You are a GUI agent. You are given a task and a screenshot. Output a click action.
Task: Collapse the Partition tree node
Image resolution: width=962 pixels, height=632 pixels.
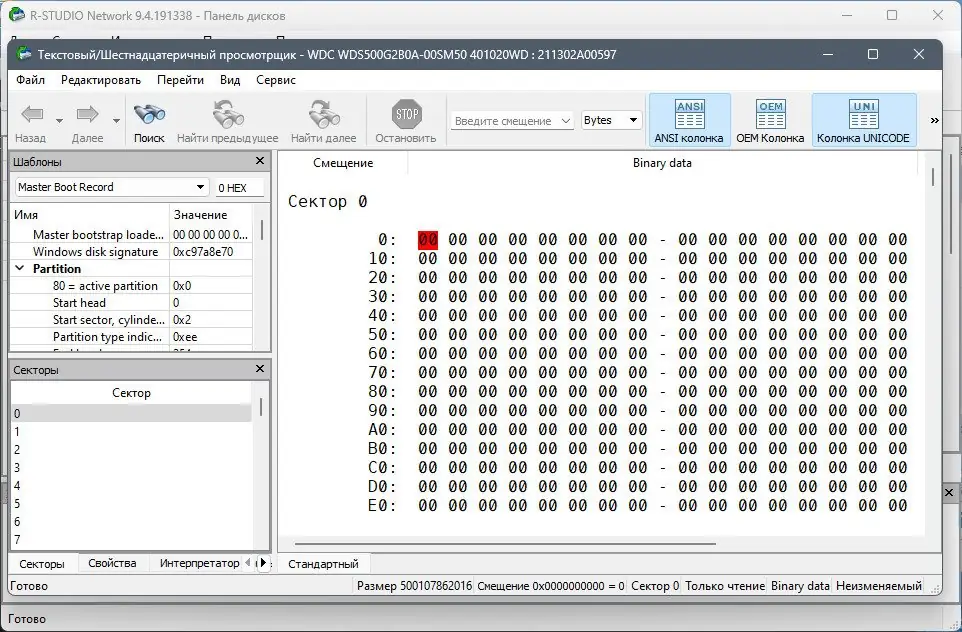tap(20, 268)
